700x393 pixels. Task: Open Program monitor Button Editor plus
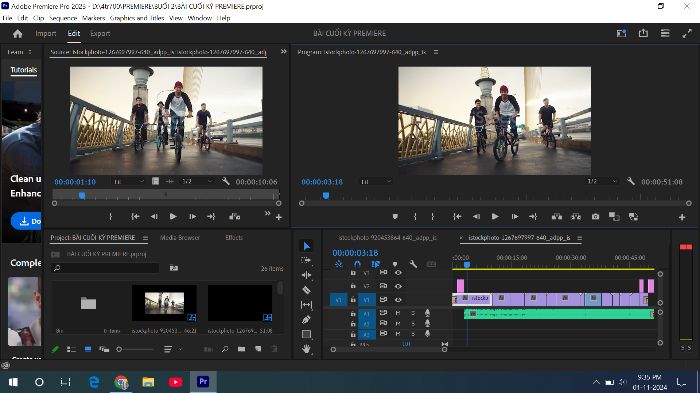point(682,217)
